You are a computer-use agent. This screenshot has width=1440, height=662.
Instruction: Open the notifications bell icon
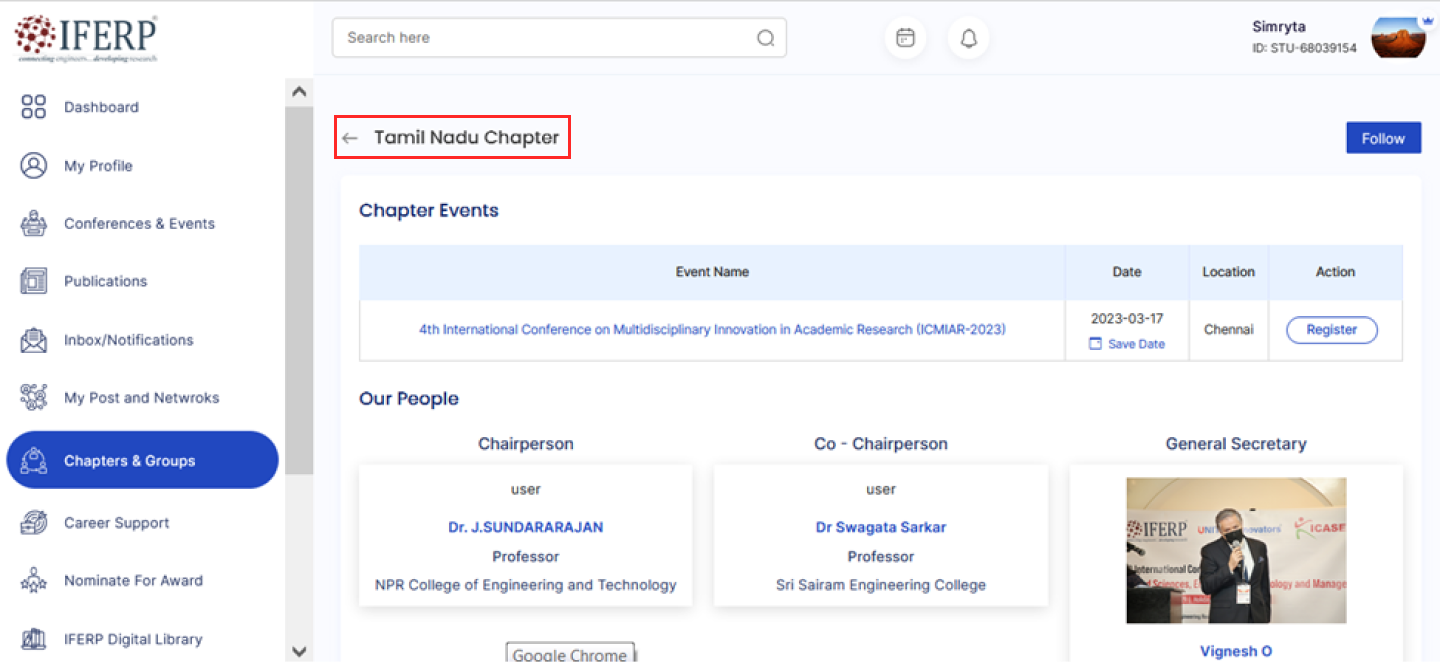tap(968, 38)
